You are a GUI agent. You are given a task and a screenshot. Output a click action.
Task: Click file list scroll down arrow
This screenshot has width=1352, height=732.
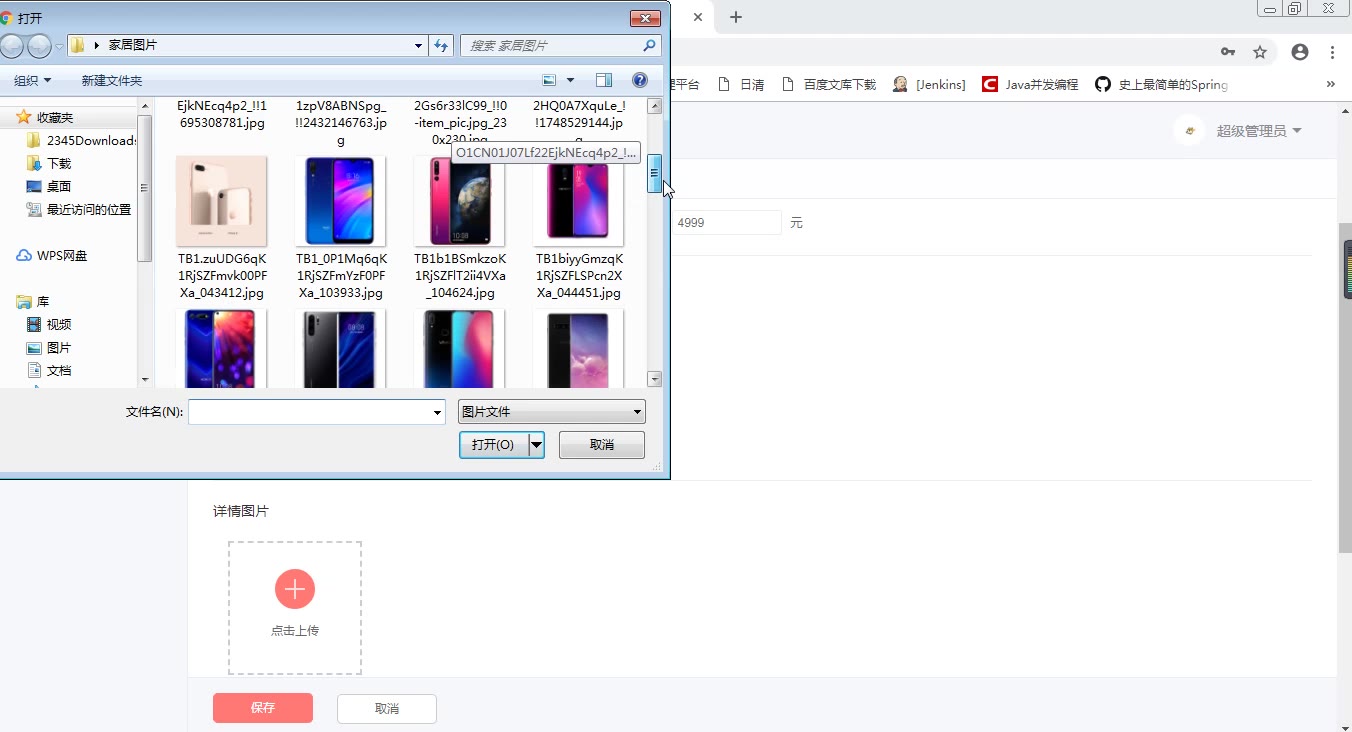655,379
